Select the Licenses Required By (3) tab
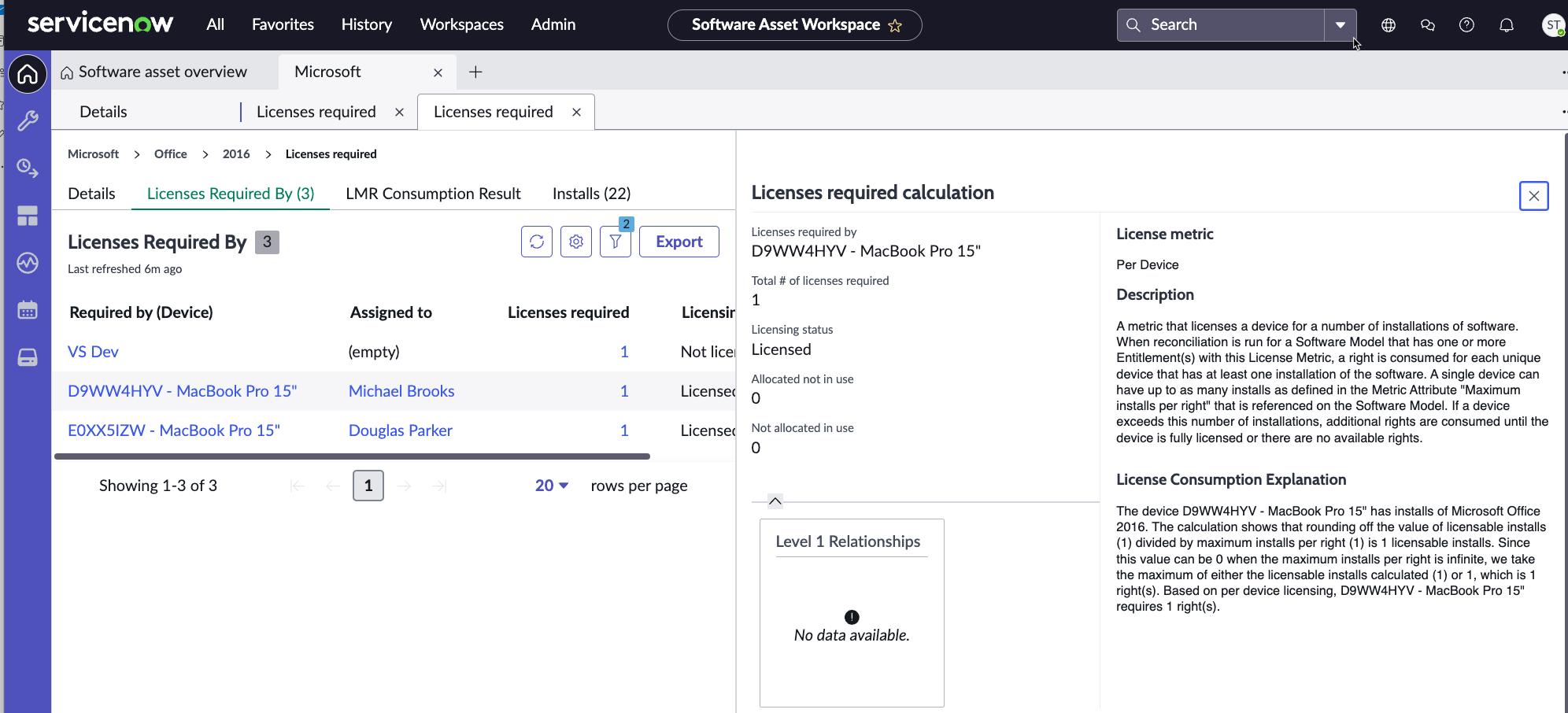Image resolution: width=1568 pixels, height=713 pixels. pyautogui.click(x=231, y=194)
